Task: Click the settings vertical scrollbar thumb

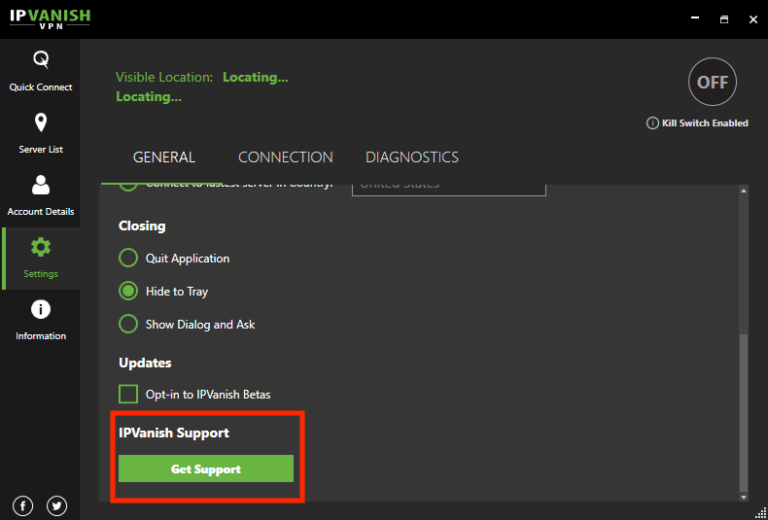Action: [744, 412]
